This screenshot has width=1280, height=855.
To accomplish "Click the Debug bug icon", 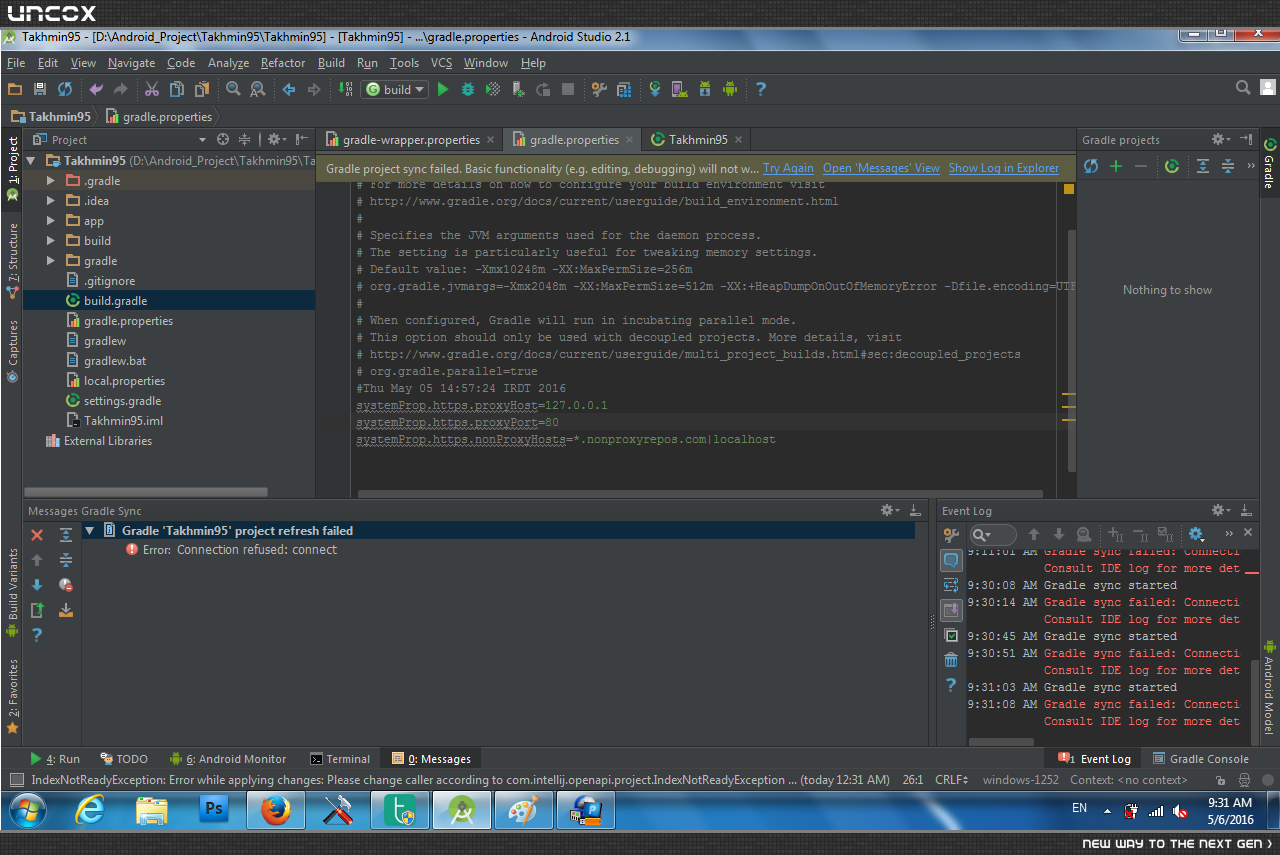I will (x=468, y=89).
